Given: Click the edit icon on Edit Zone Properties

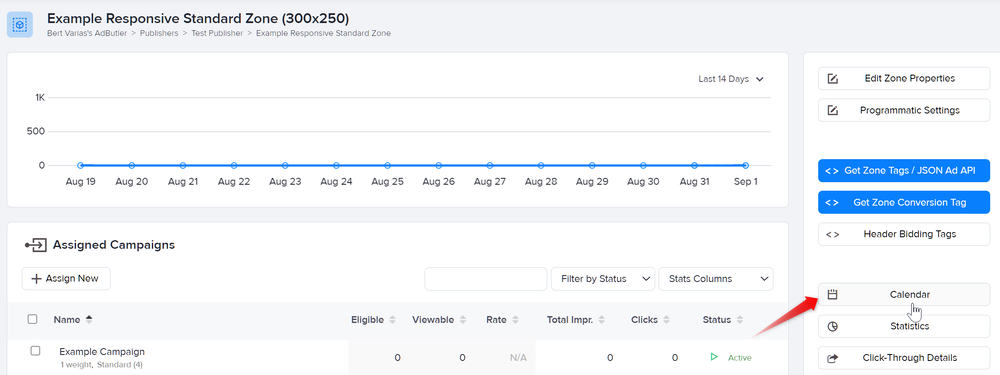Looking at the screenshot, I should pos(832,78).
